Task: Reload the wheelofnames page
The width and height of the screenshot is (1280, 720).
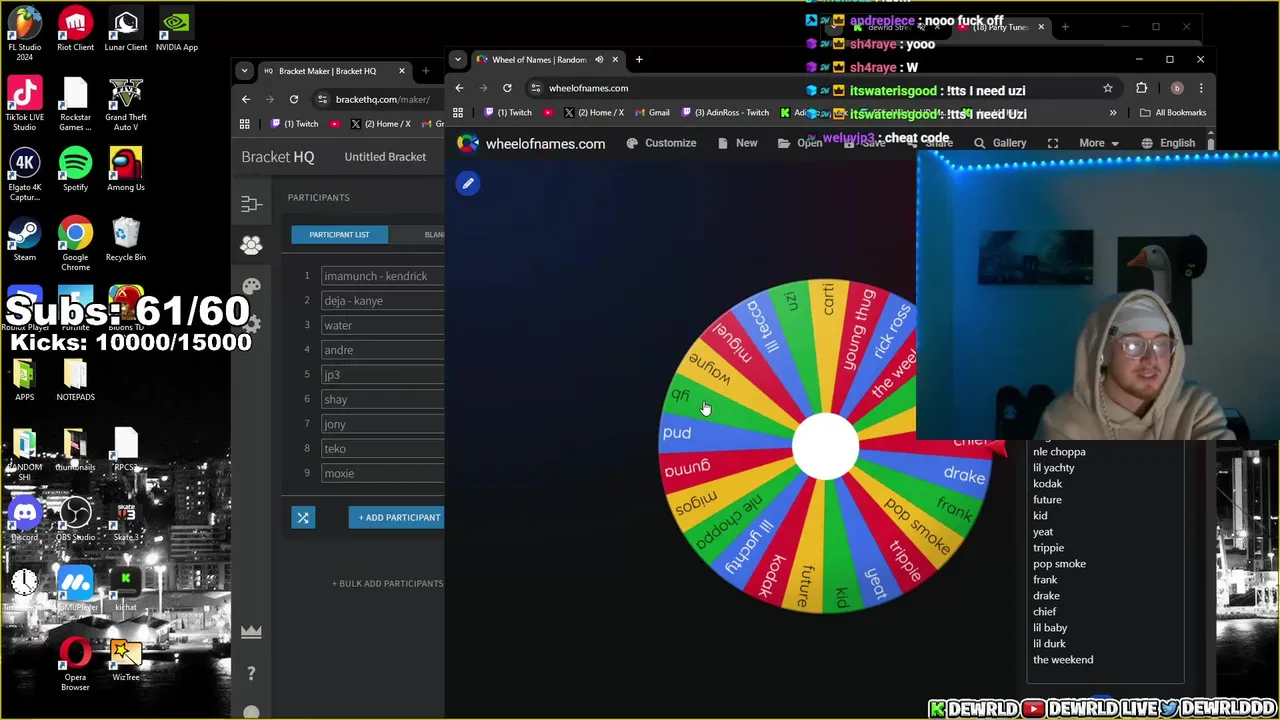Action: click(507, 88)
